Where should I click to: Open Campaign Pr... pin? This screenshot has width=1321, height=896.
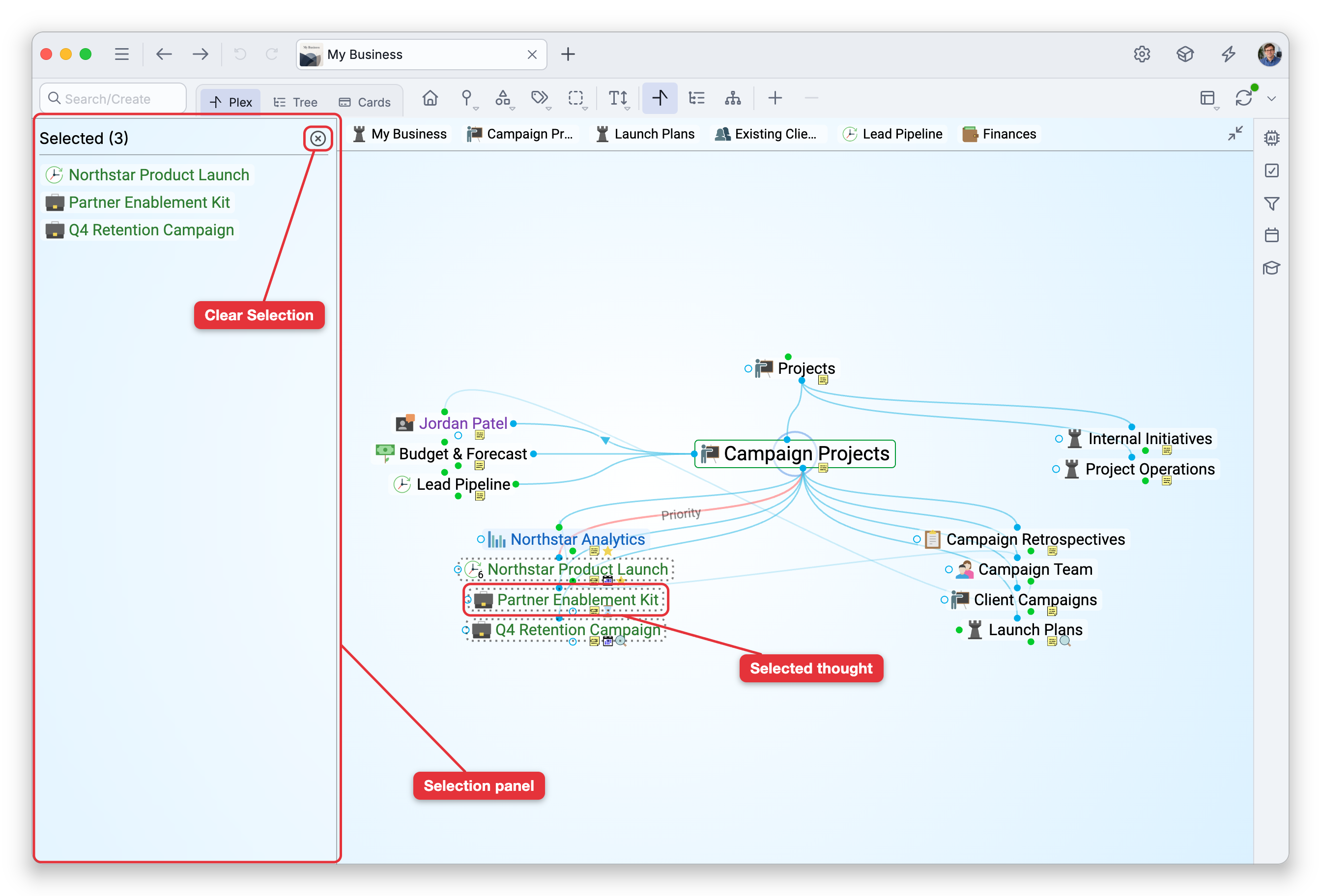519,134
